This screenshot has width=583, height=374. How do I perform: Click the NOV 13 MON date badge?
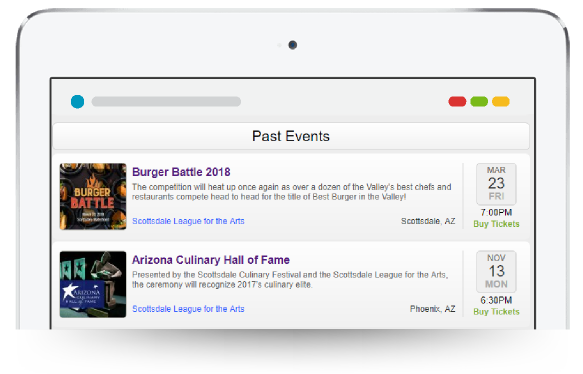pos(496,271)
